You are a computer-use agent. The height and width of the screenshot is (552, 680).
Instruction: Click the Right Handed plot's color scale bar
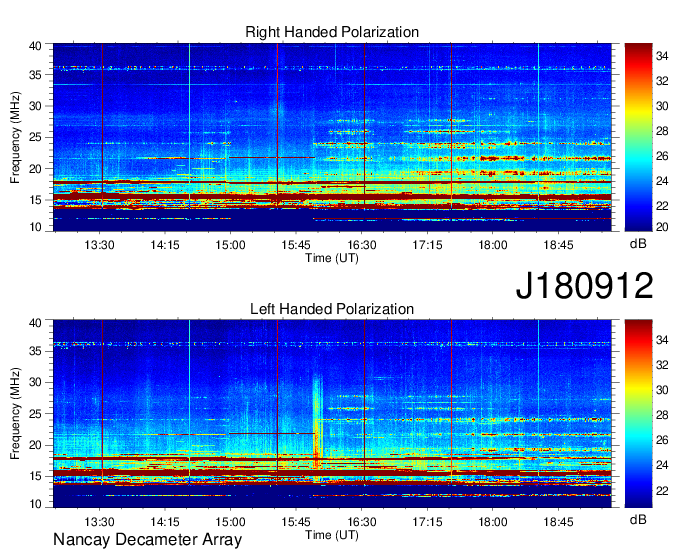tap(638, 137)
